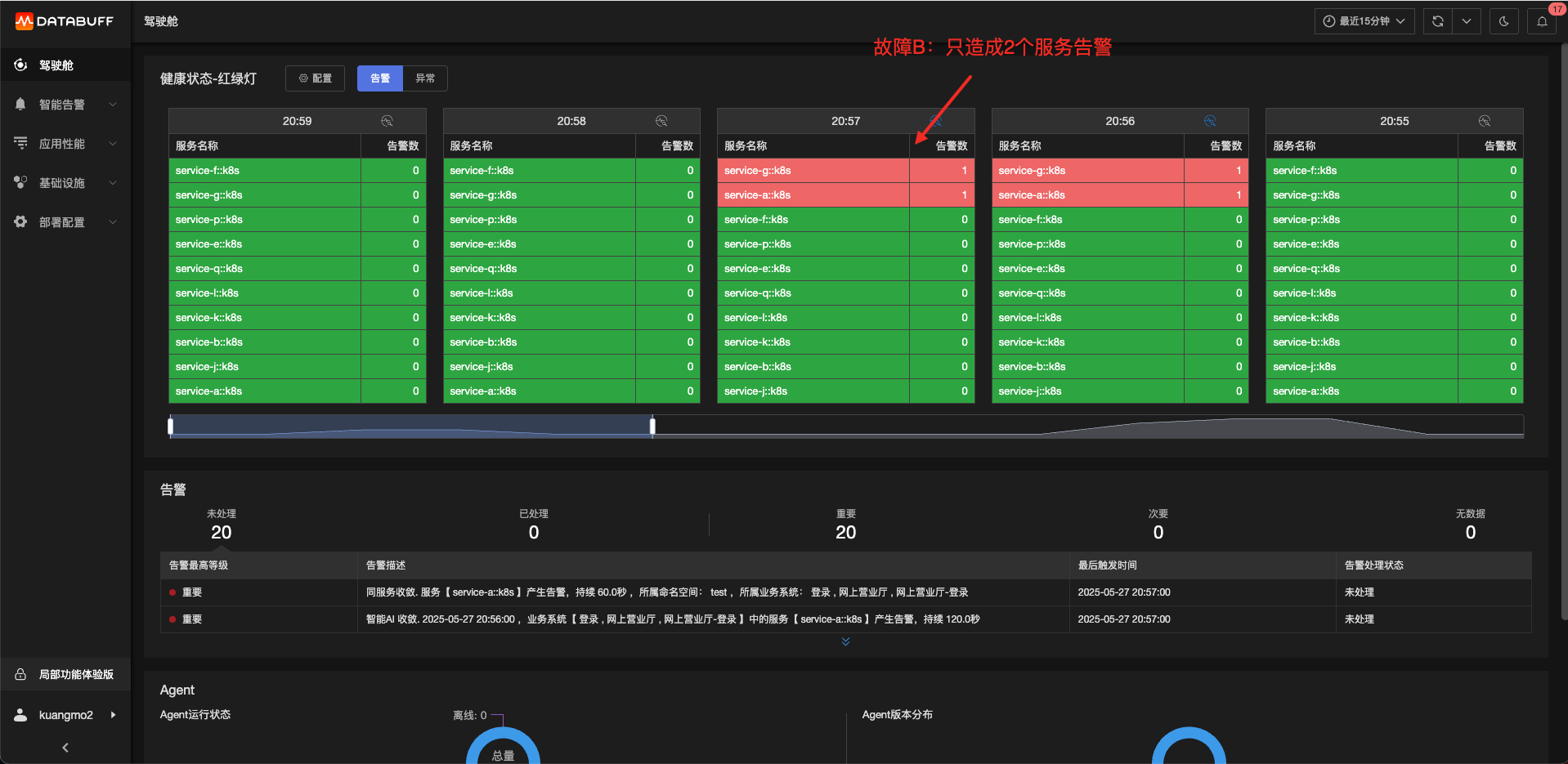Image resolution: width=1568 pixels, height=764 pixels.
Task: Click the Agent版本分布 donut chart
Action: point(1189,746)
